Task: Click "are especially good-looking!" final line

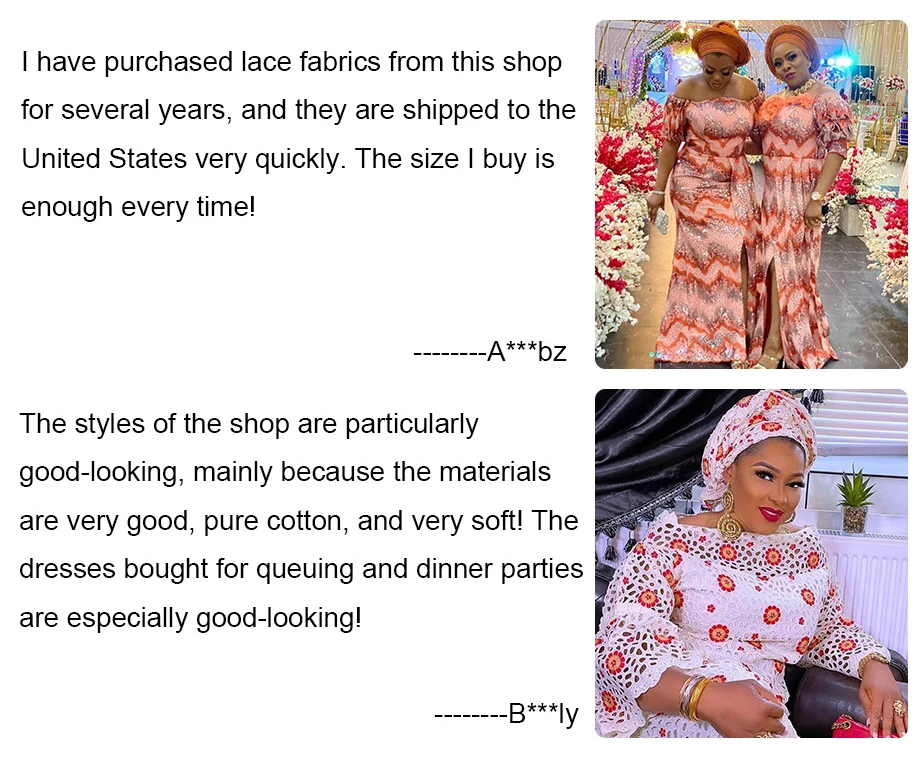Action: (191, 618)
